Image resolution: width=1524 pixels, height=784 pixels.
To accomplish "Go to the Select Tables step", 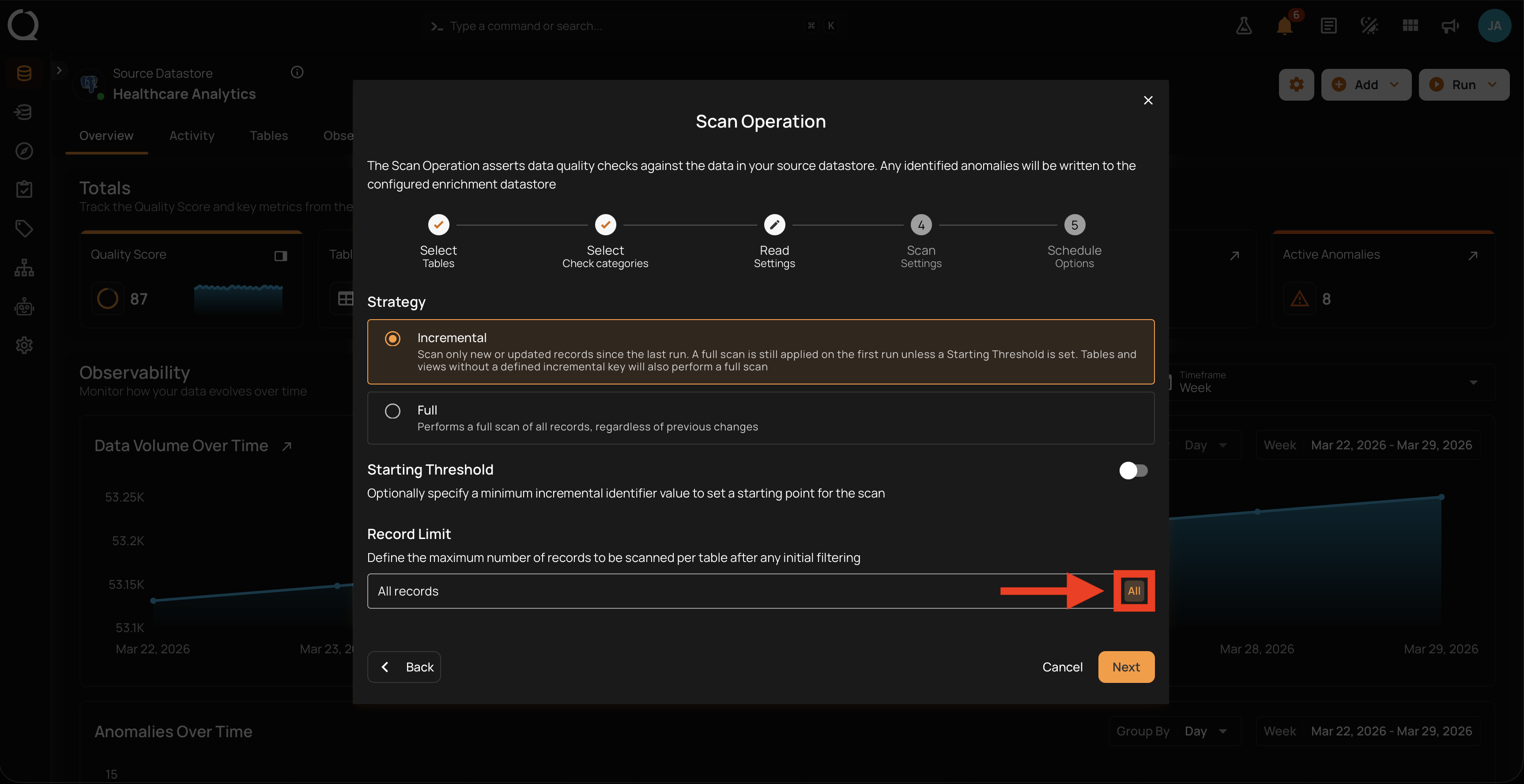I will pyautogui.click(x=438, y=241).
